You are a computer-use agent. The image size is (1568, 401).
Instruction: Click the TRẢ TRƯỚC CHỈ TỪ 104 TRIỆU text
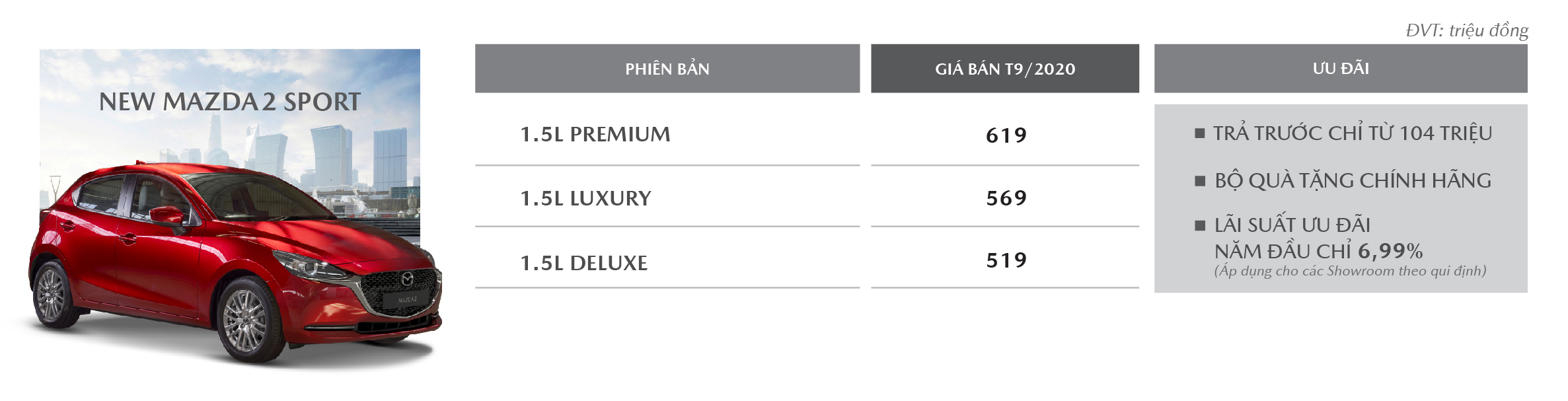point(1353,133)
